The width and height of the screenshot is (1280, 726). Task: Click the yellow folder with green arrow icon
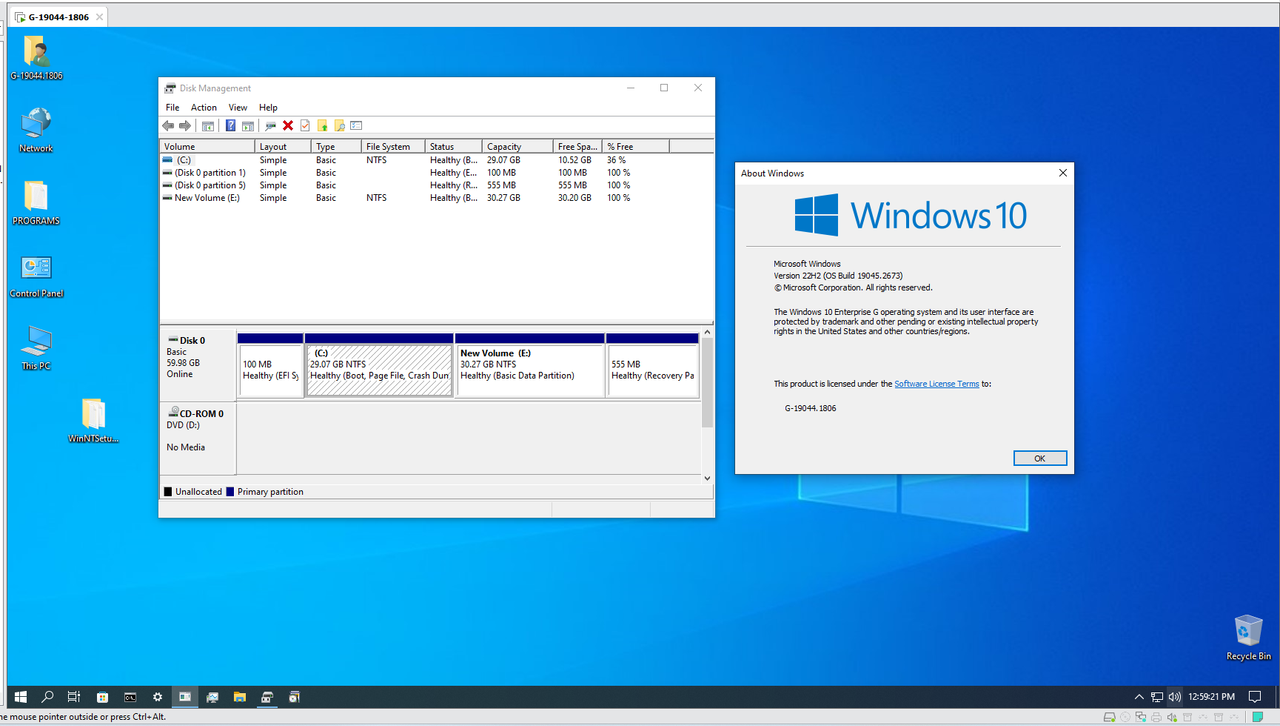click(x=322, y=126)
